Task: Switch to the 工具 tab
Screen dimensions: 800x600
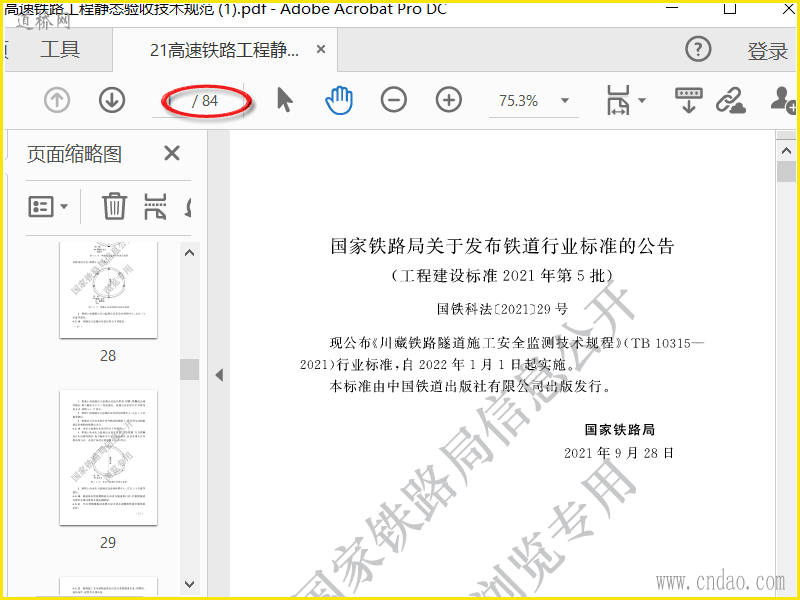Action: tap(60, 49)
